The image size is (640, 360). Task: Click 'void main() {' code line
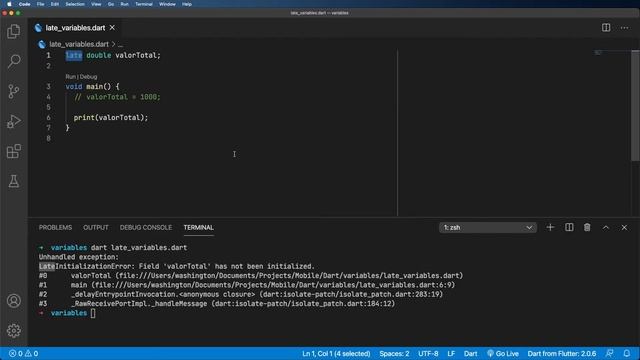92,87
